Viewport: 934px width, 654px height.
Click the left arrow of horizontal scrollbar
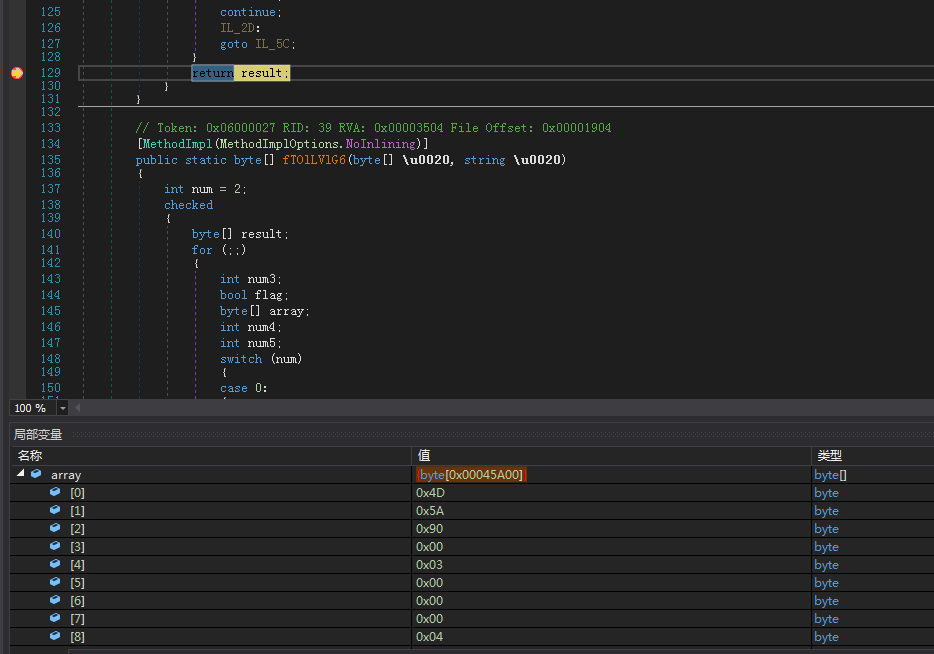point(78,408)
